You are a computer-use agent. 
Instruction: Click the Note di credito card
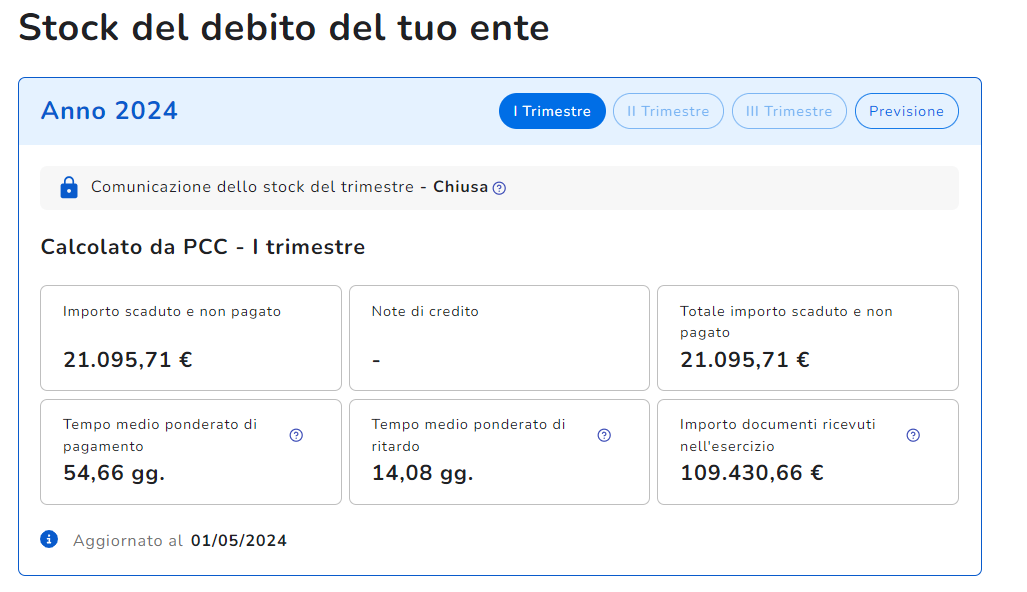tap(499, 338)
